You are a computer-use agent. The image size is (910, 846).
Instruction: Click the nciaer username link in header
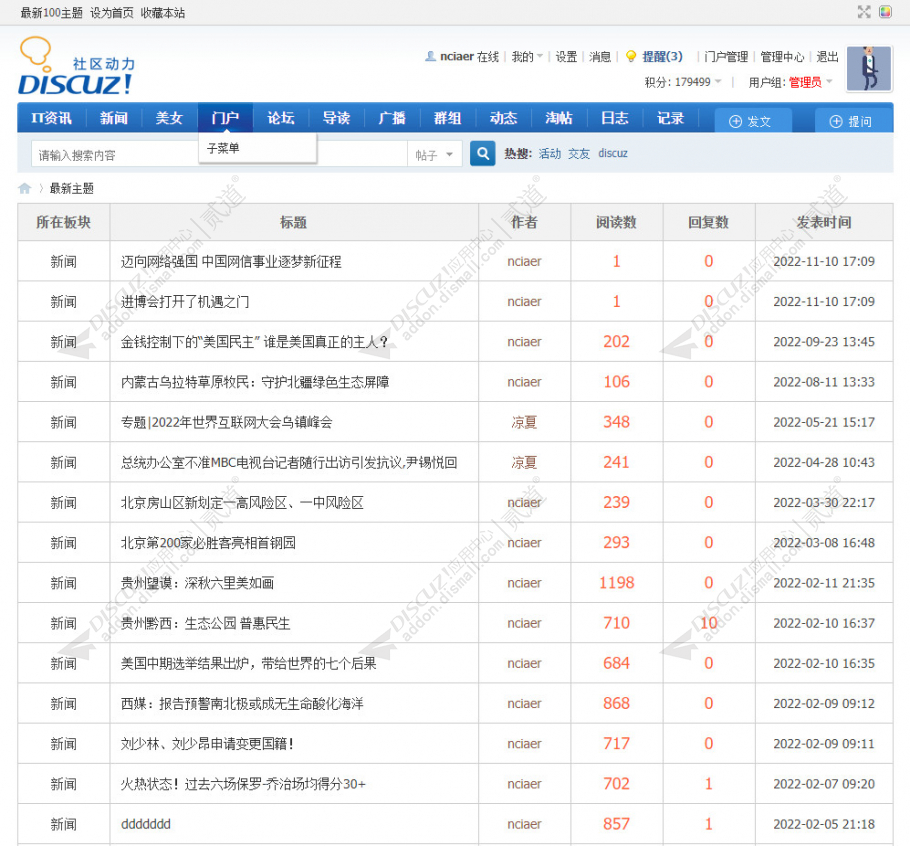(x=457, y=56)
